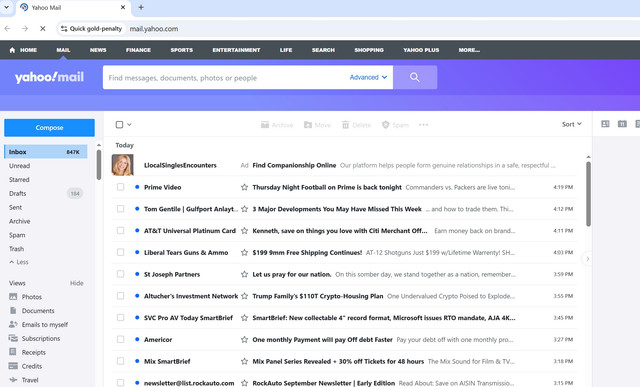
Task: Star the St Joseph Partners email
Action: [x=244, y=274]
